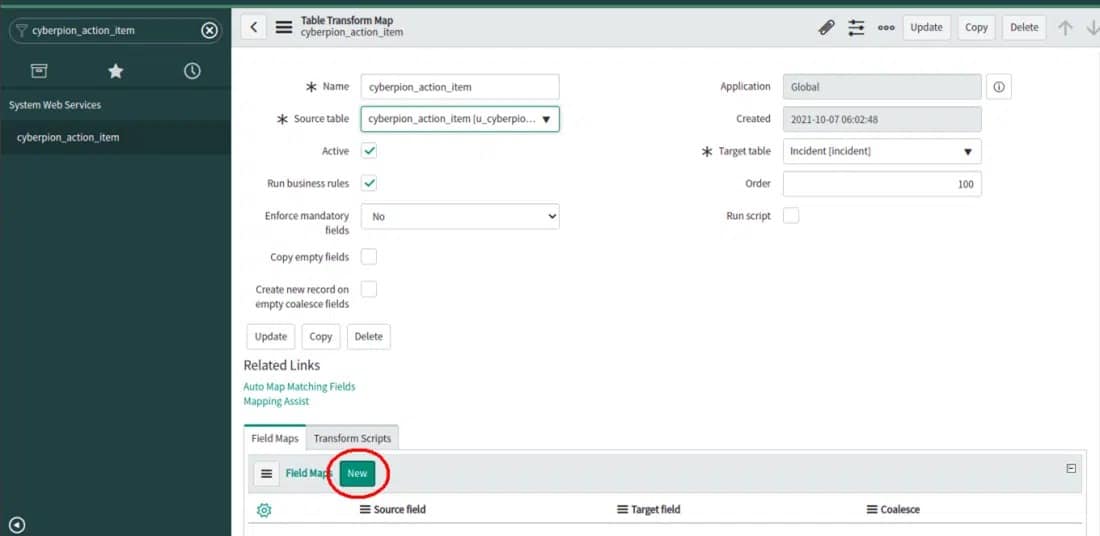The width and height of the screenshot is (1100, 536).
Task: Open Field Maps list hamburger menu
Action: click(x=266, y=474)
